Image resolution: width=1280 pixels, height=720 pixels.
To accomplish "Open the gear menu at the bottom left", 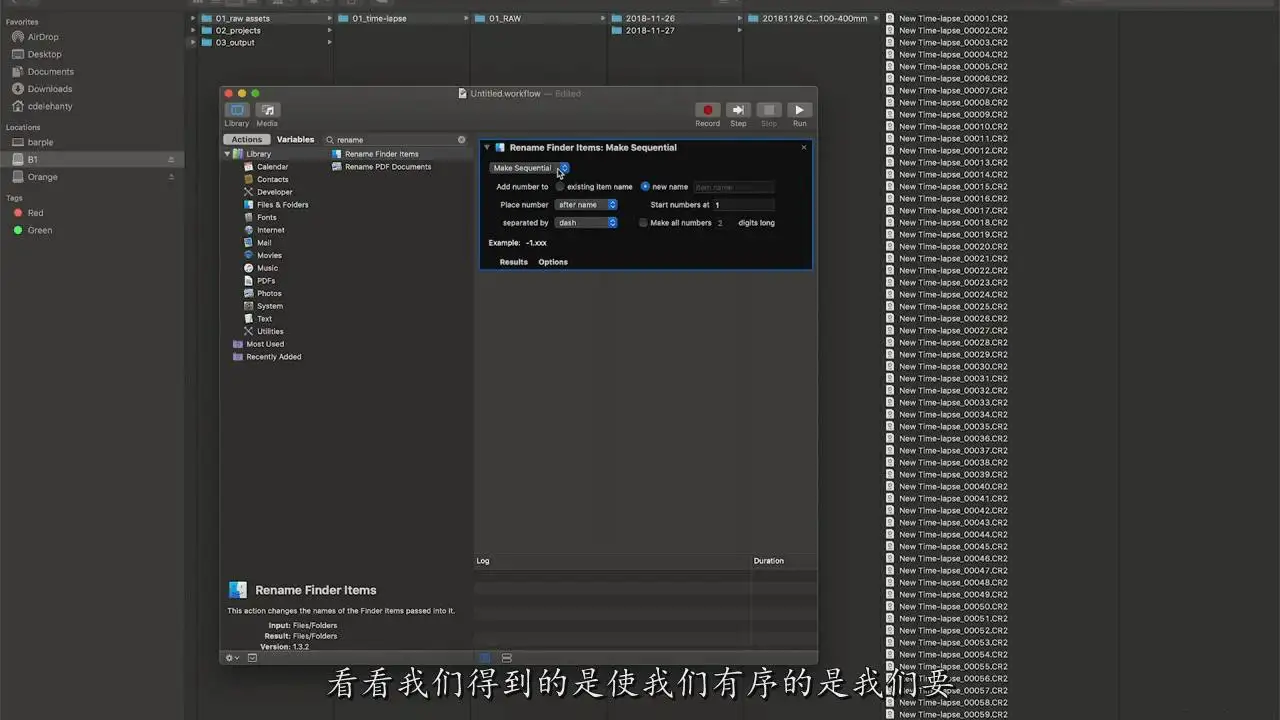I will (233, 658).
